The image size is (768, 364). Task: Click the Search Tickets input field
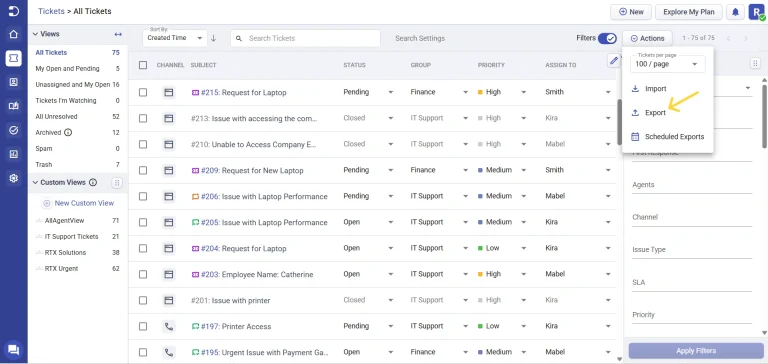pyautogui.click(x=305, y=38)
